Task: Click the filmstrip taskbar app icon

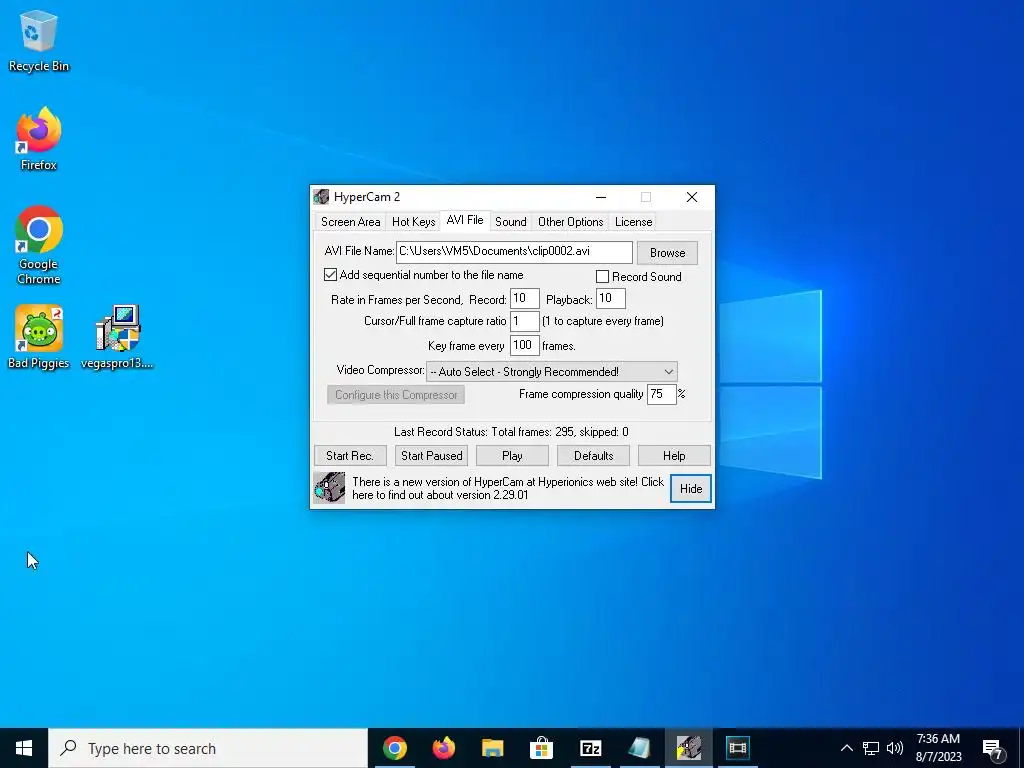Action: [x=737, y=748]
